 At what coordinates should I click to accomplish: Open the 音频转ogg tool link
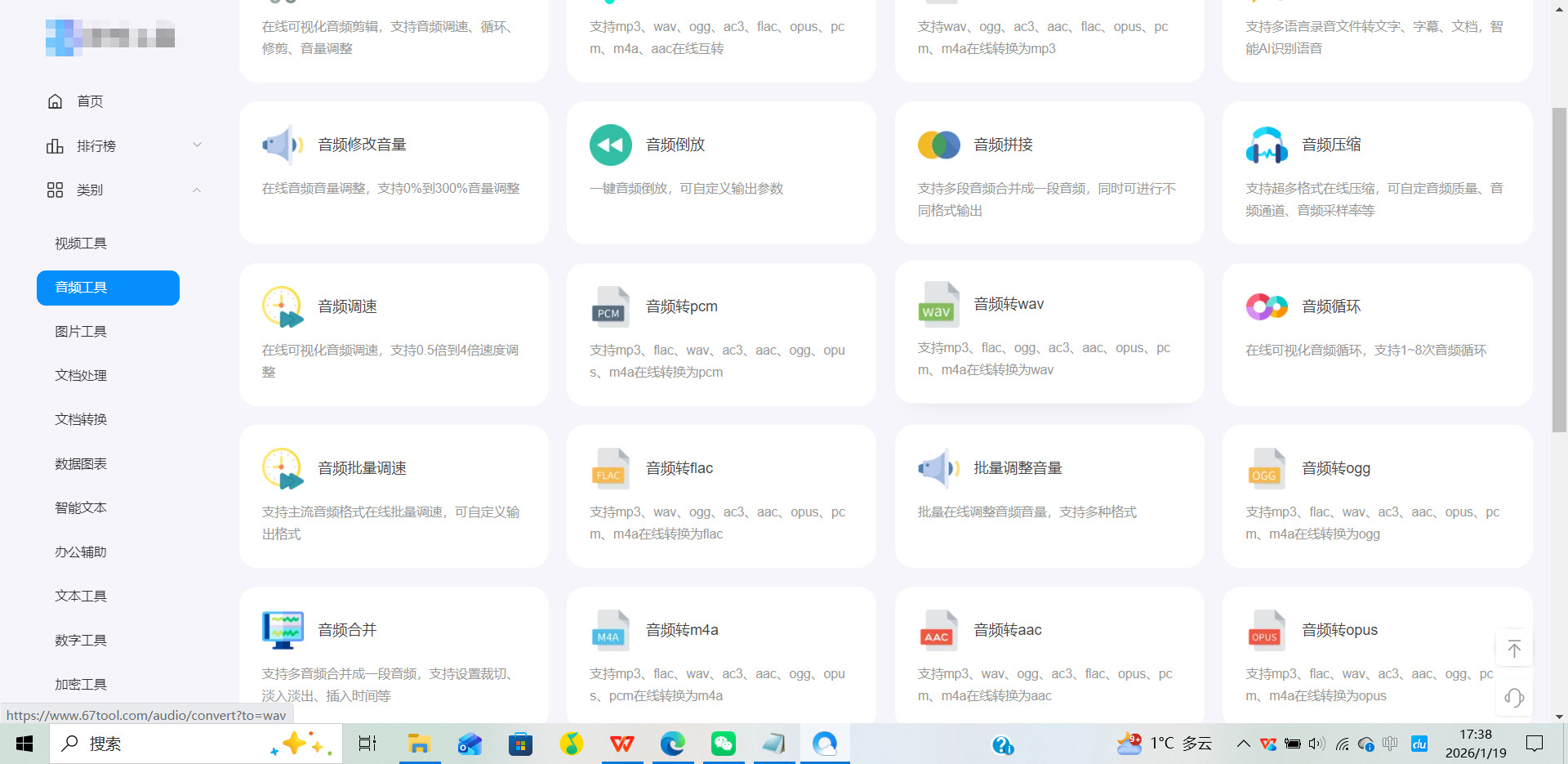1335,469
